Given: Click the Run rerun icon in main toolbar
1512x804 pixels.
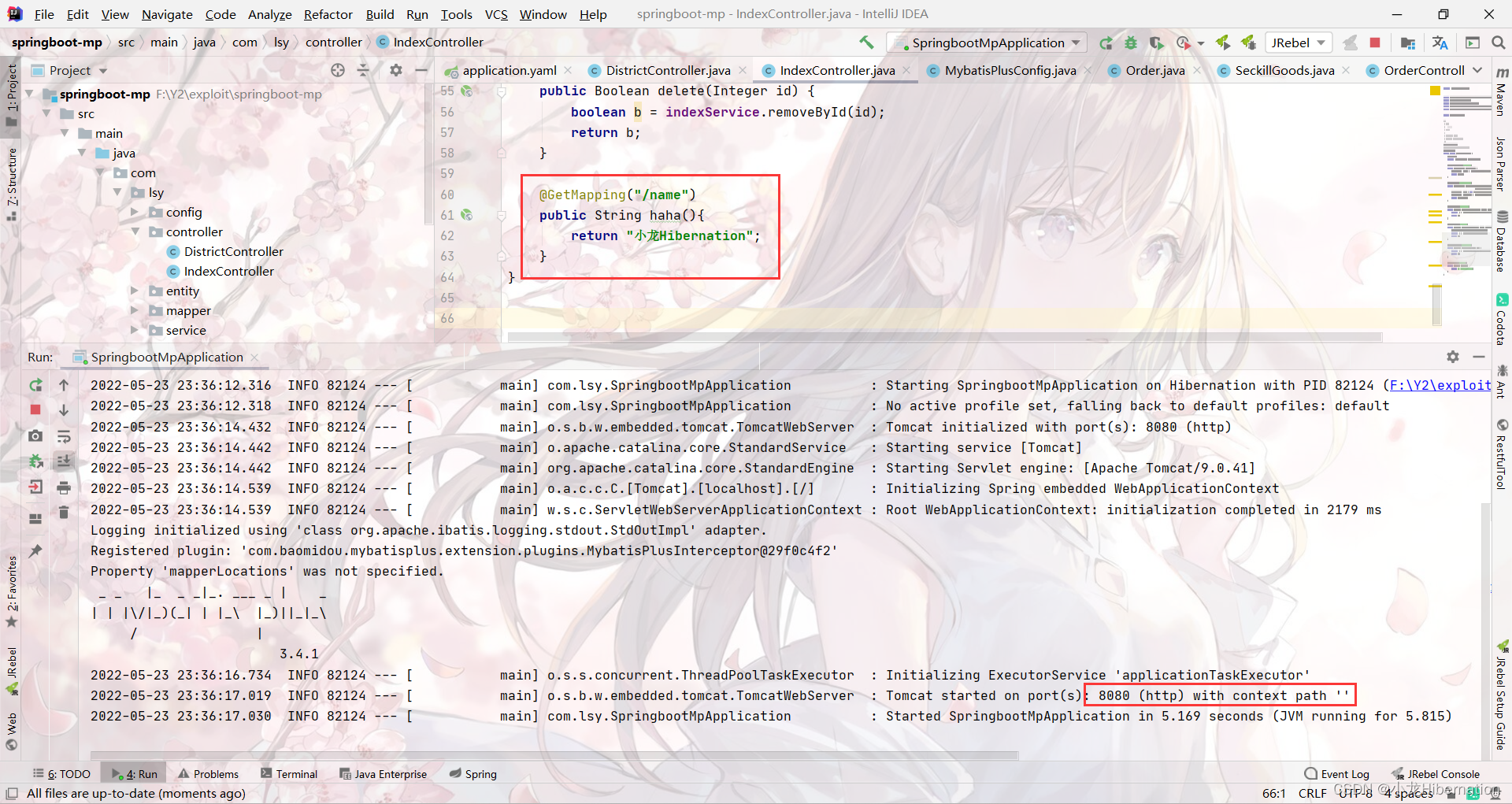Looking at the screenshot, I should point(1106,43).
